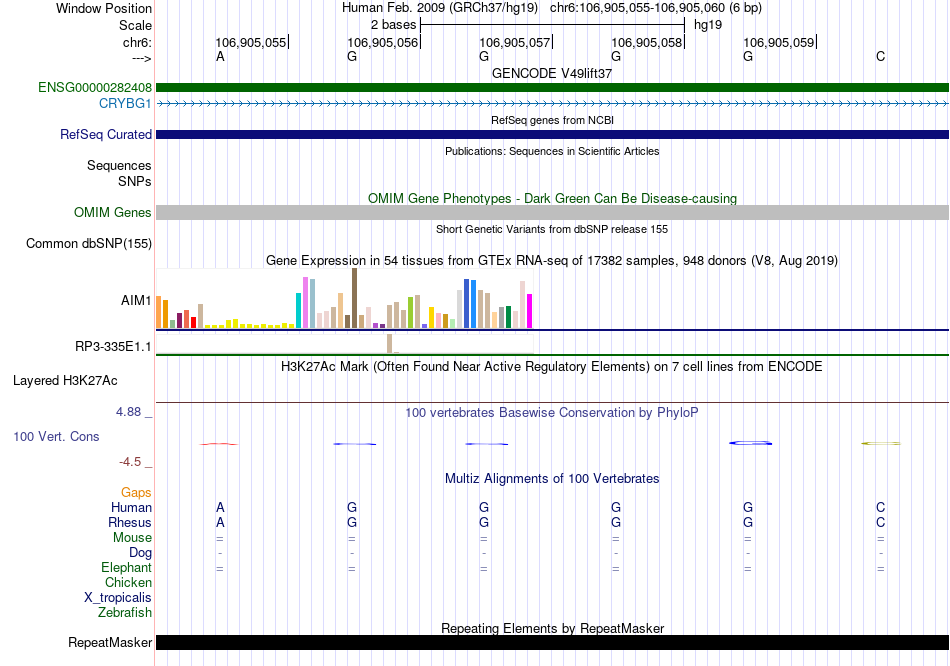Click the H3K27Ac Mark track title
950x666 pixels.
pyautogui.click(x=552, y=367)
